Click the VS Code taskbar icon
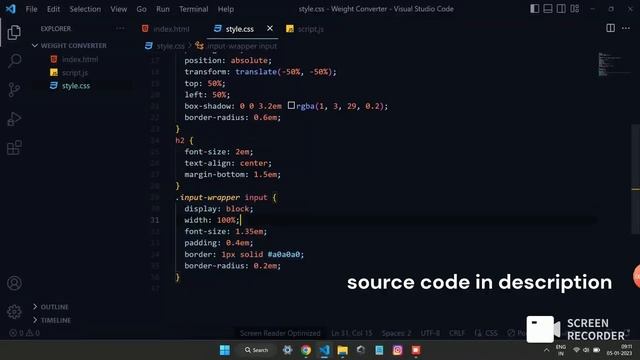640x360 pixels. [324, 350]
